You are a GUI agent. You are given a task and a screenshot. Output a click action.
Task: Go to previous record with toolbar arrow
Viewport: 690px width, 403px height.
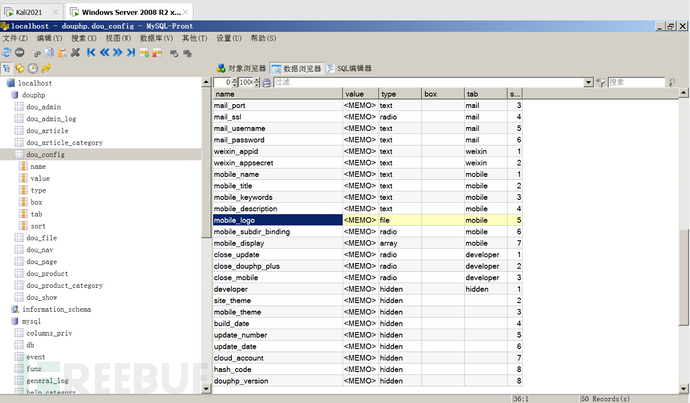coord(104,51)
